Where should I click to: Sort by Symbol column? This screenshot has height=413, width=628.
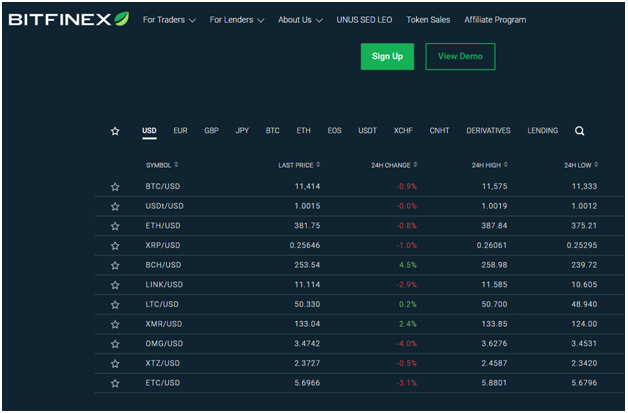[162, 165]
